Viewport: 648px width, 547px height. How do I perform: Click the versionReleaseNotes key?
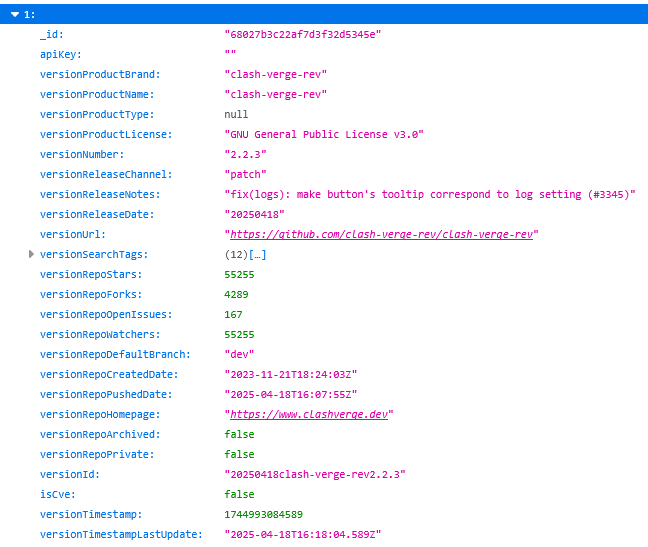(100, 194)
